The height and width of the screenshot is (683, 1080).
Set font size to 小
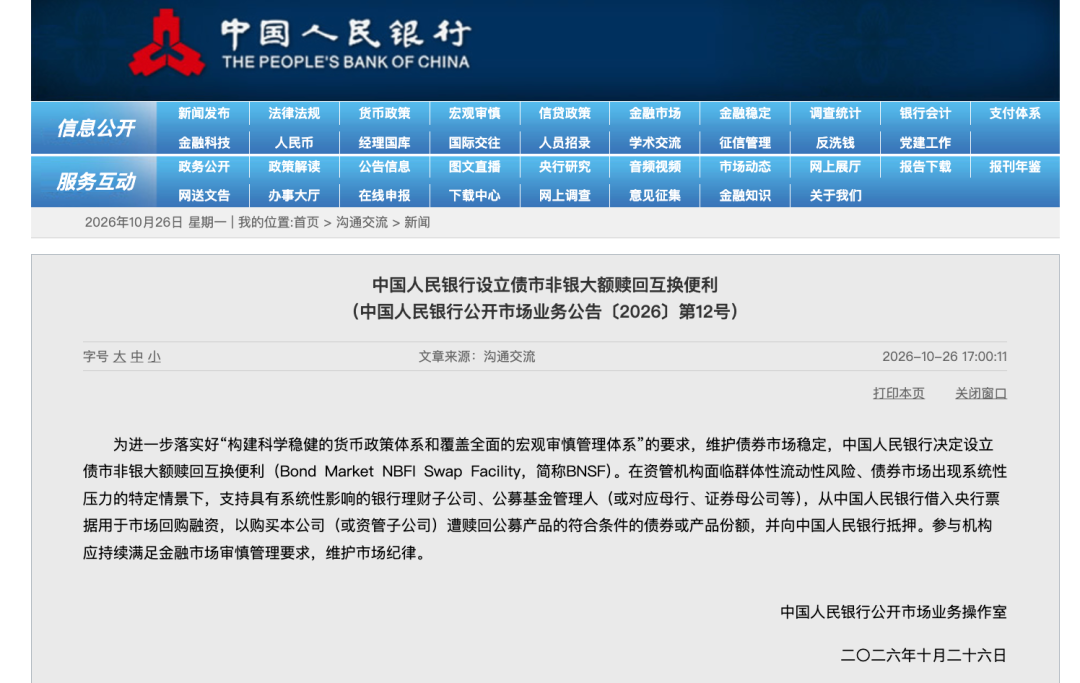154,357
